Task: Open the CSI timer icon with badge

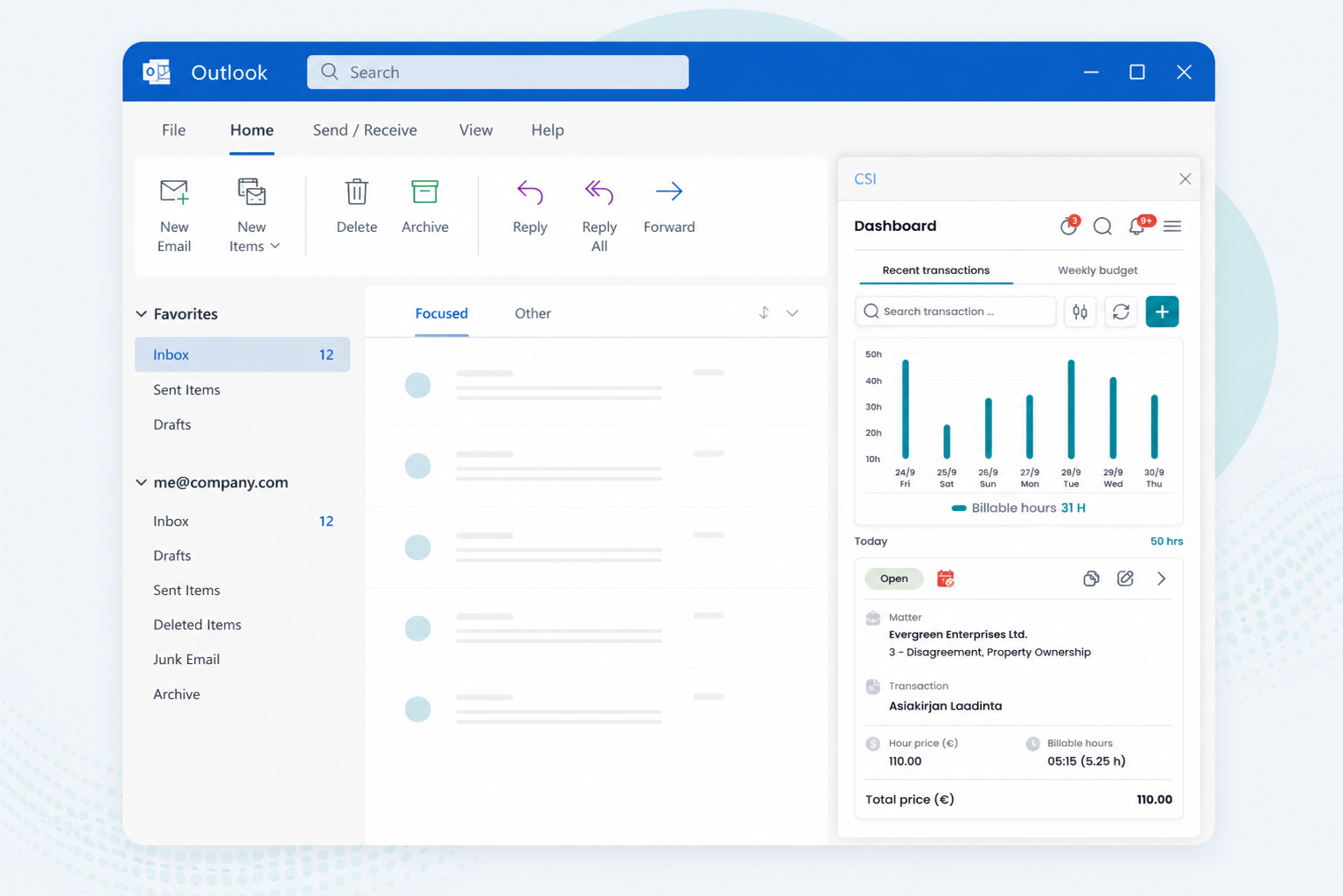Action: [1068, 226]
